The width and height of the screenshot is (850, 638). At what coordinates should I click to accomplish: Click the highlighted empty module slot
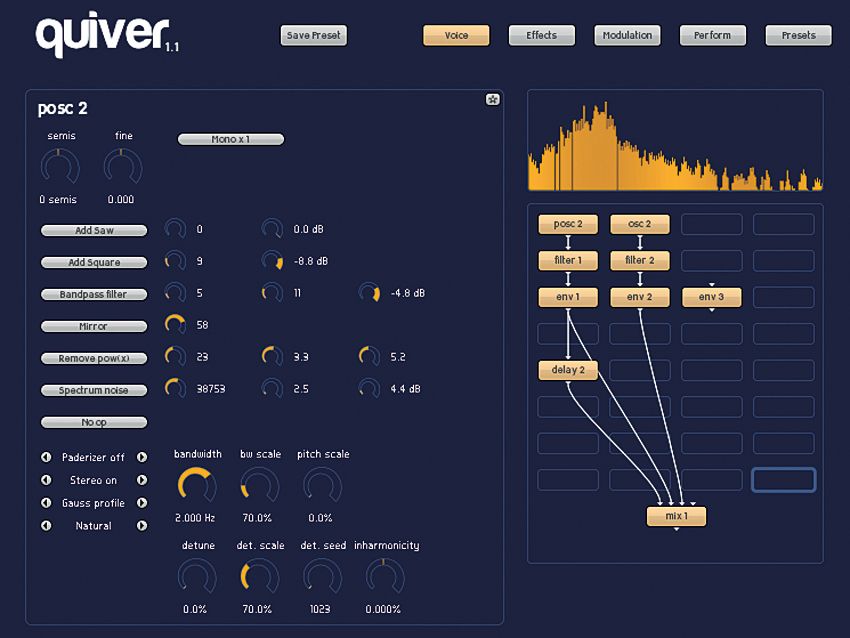pyautogui.click(x=783, y=480)
